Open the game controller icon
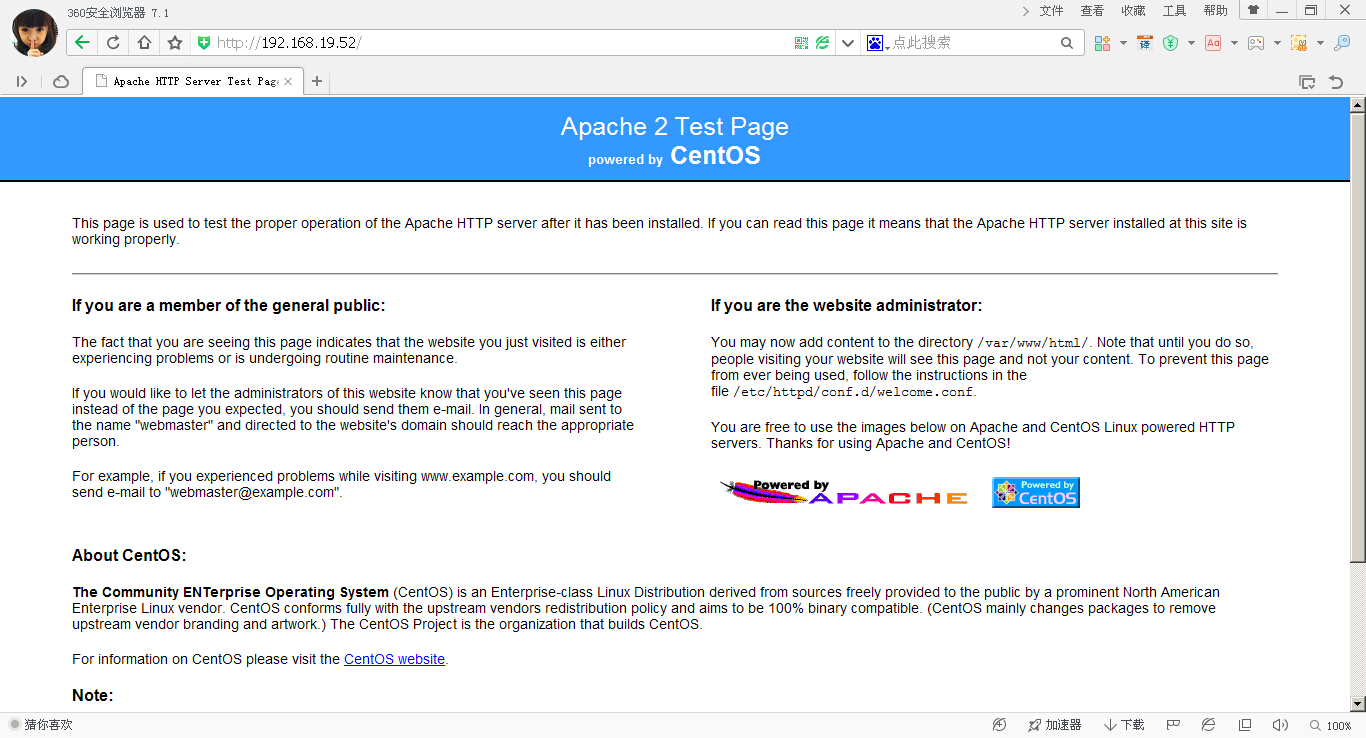Image resolution: width=1366 pixels, height=738 pixels. [x=1256, y=43]
